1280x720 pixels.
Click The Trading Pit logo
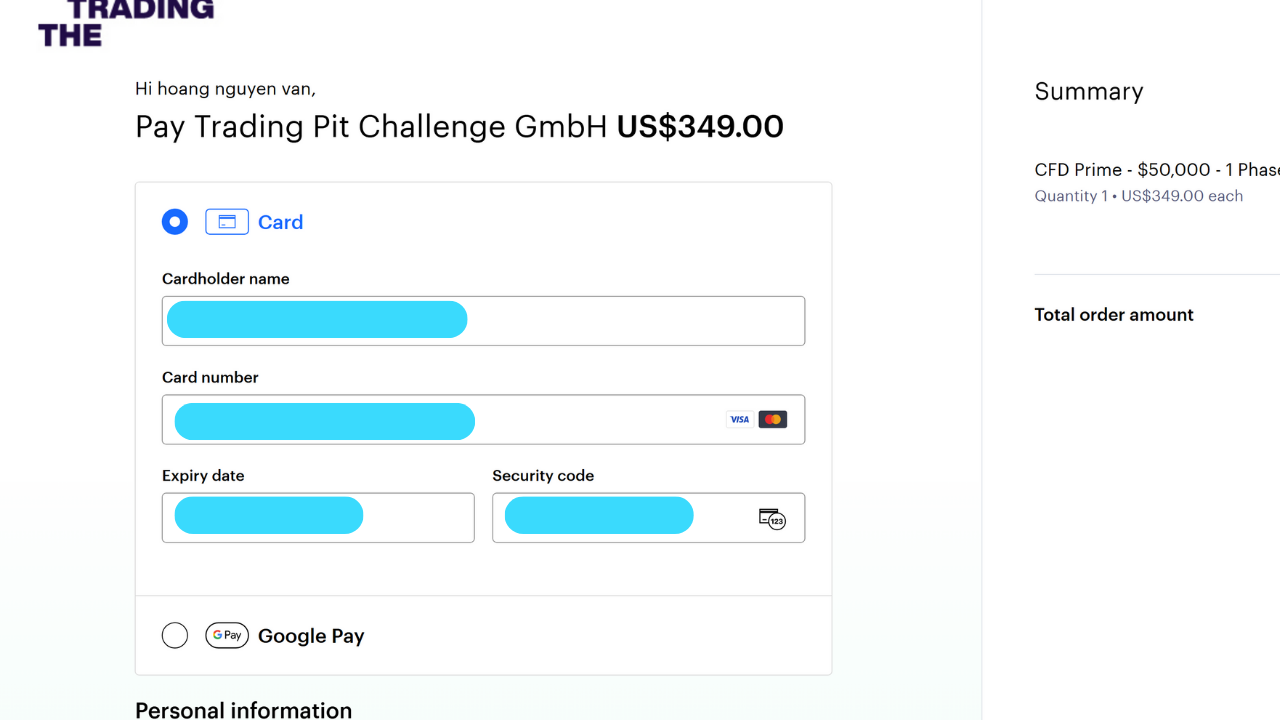coord(125,22)
